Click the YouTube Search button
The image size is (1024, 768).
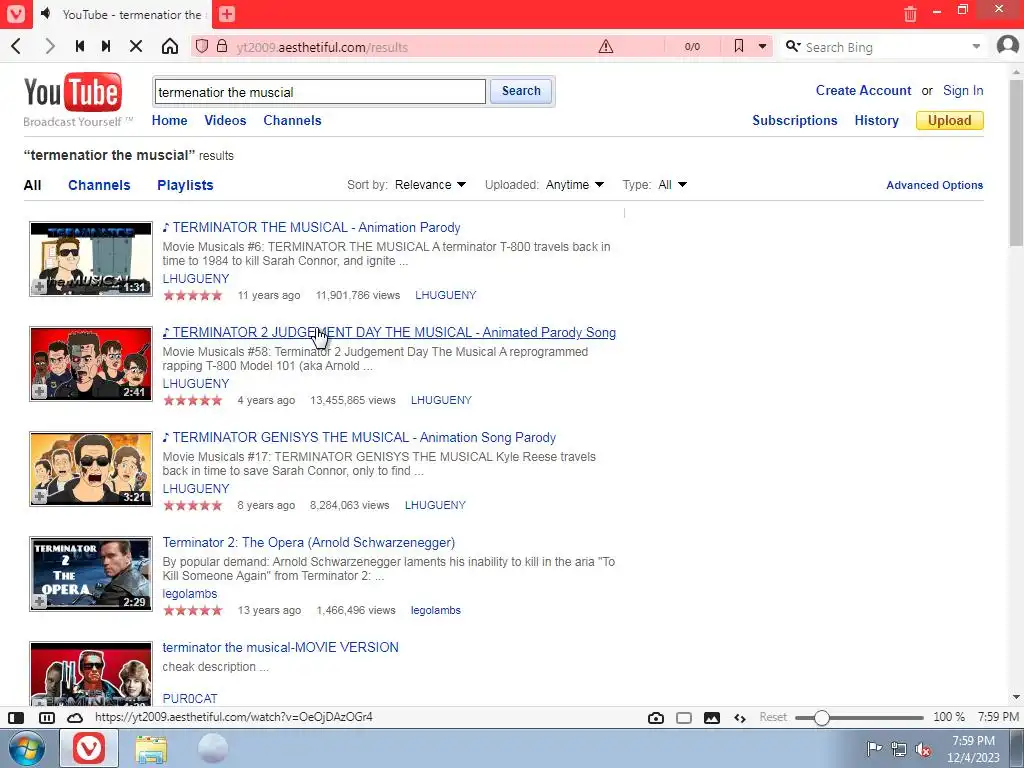[x=521, y=91]
